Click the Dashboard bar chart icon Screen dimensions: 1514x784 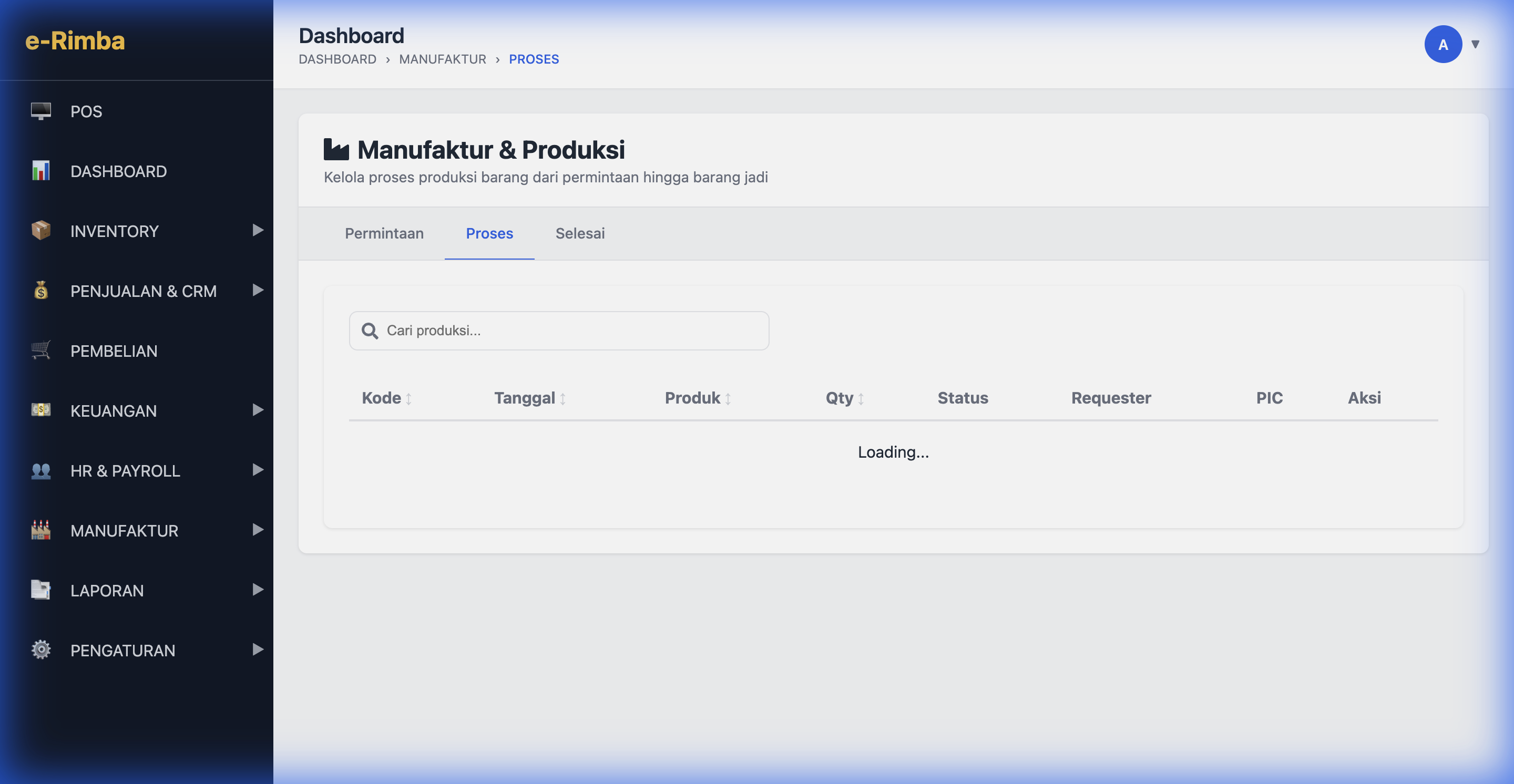tap(40, 171)
